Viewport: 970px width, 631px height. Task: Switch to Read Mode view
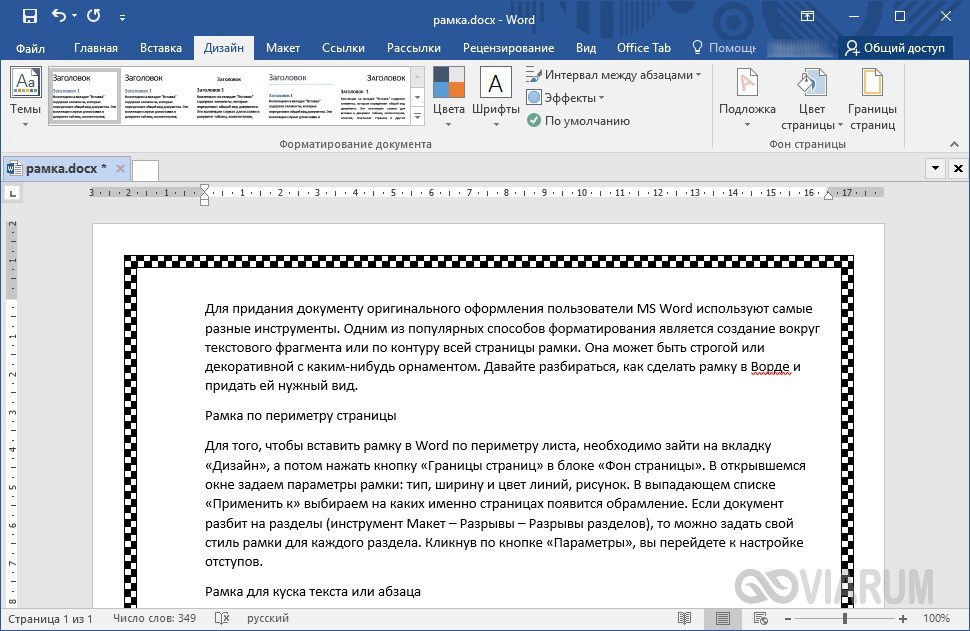pyautogui.click(x=684, y=619)
